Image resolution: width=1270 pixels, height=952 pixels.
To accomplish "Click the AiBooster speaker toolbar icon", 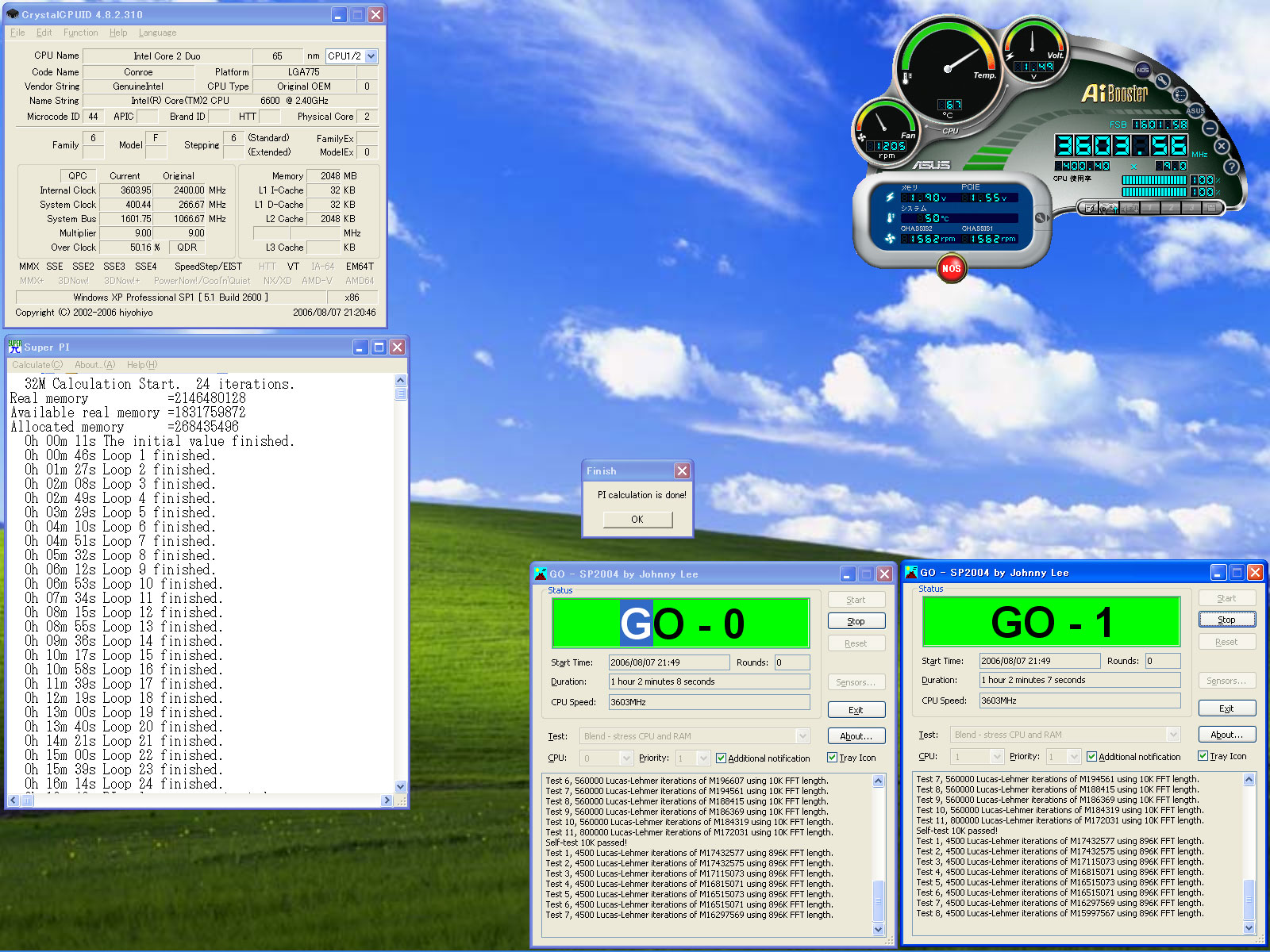I will 1130,207.
